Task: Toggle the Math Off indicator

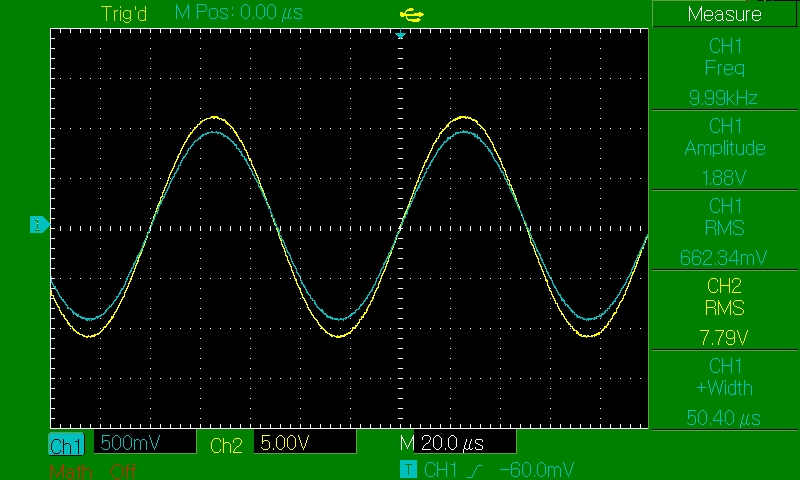Action: click(x=92, y=471)
